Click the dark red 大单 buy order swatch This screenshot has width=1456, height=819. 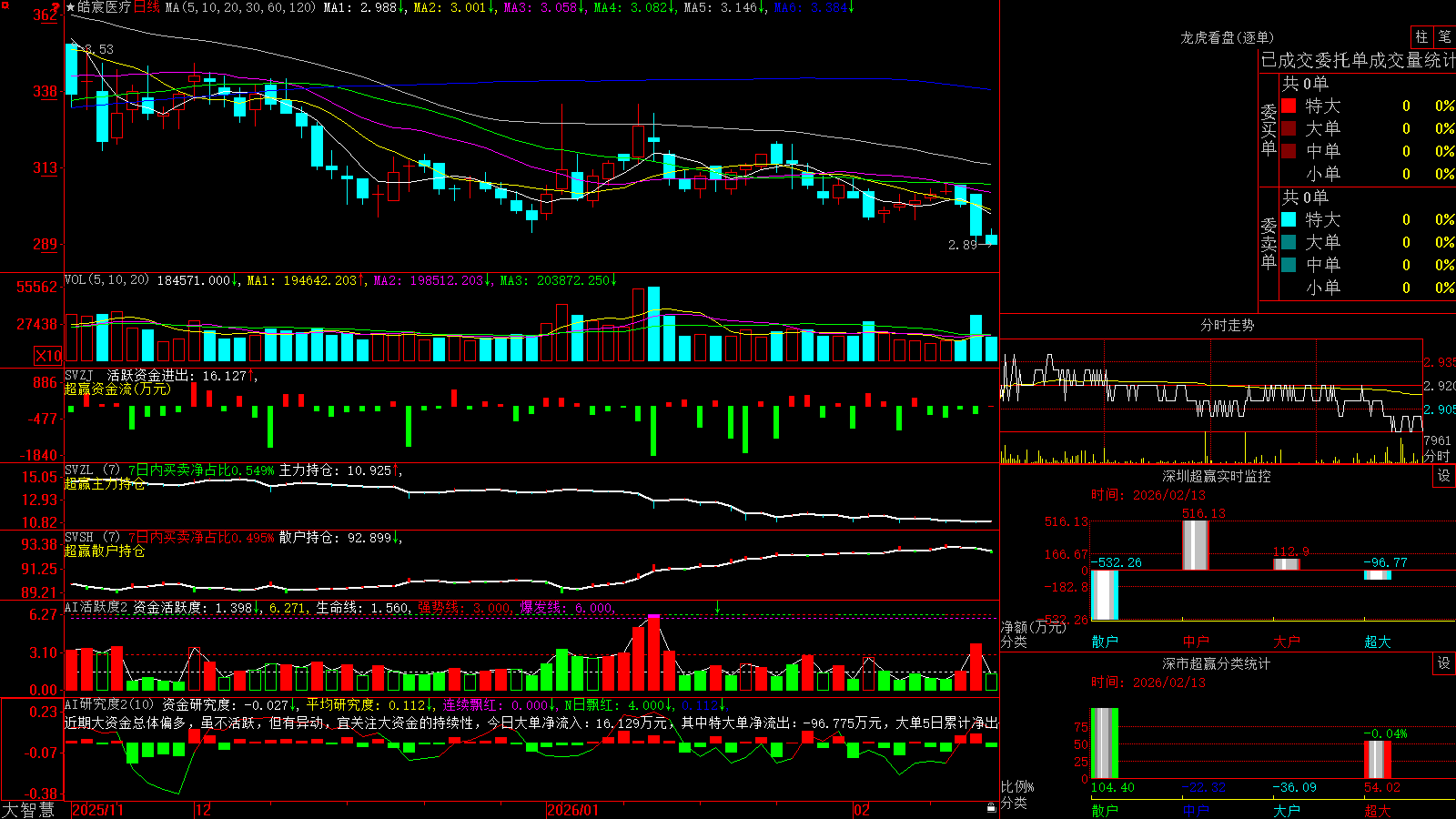(1289, 128)
